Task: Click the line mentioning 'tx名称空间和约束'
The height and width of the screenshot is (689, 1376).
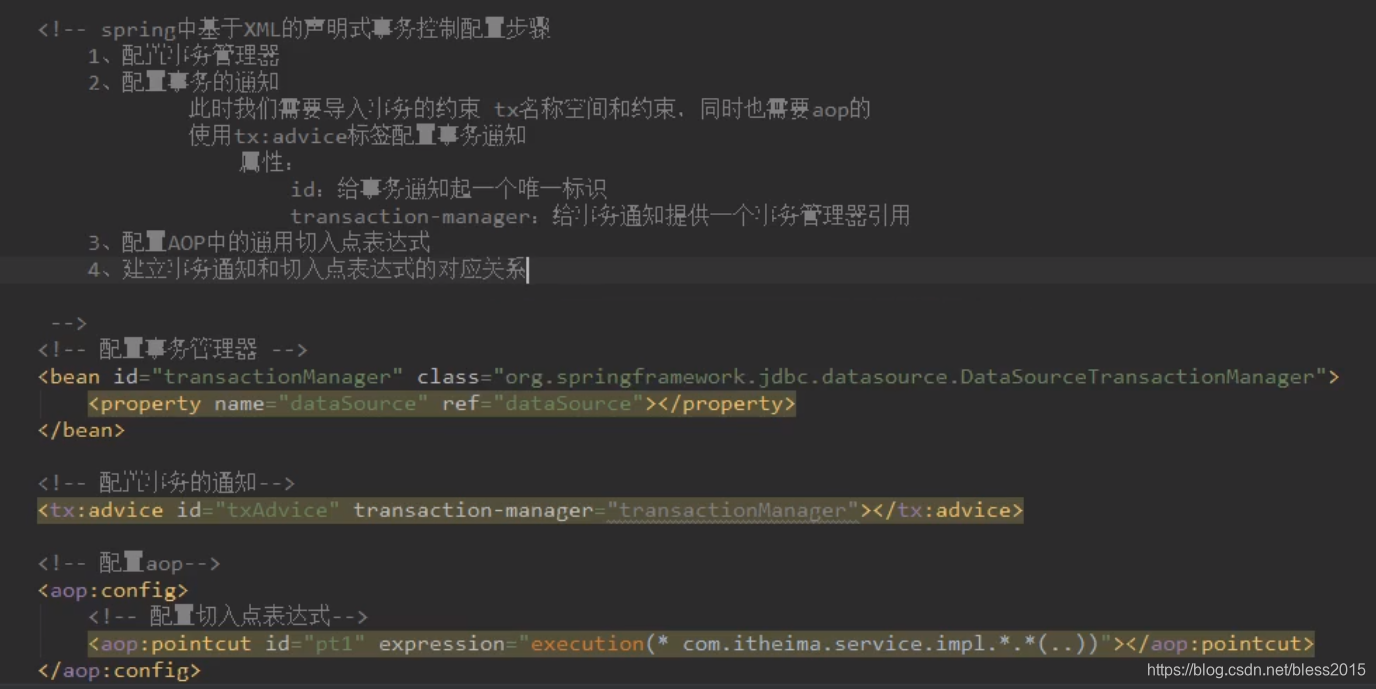Action: (x=530, y=109)
